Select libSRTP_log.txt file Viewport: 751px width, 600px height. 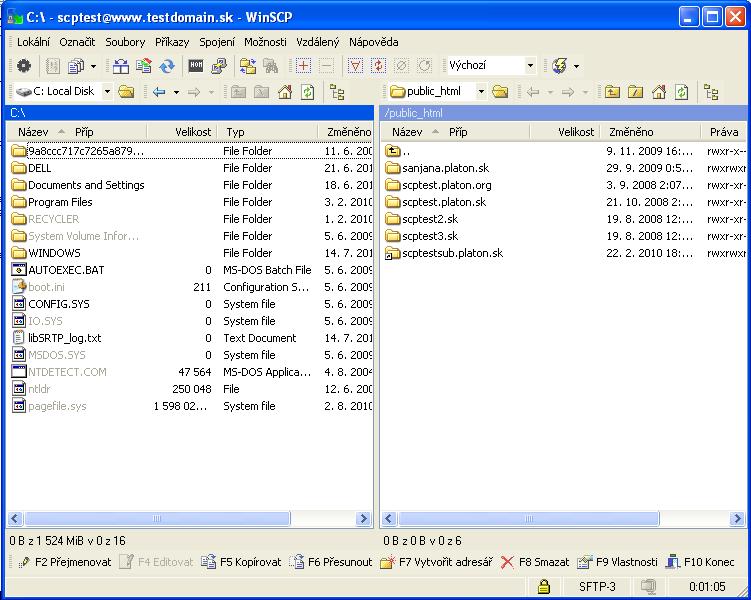[x=56, y=338]
